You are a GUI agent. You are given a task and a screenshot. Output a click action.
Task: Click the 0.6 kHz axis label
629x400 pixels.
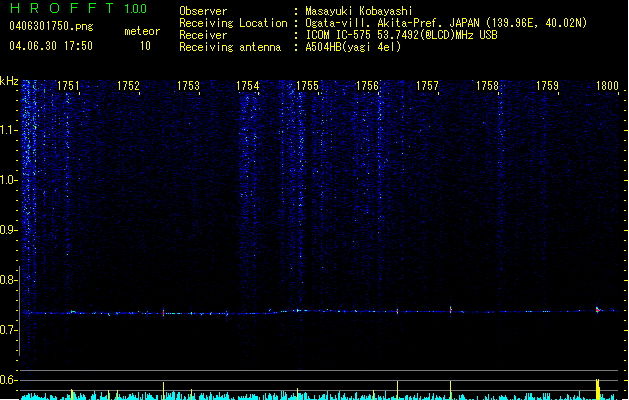click(8, 380)
